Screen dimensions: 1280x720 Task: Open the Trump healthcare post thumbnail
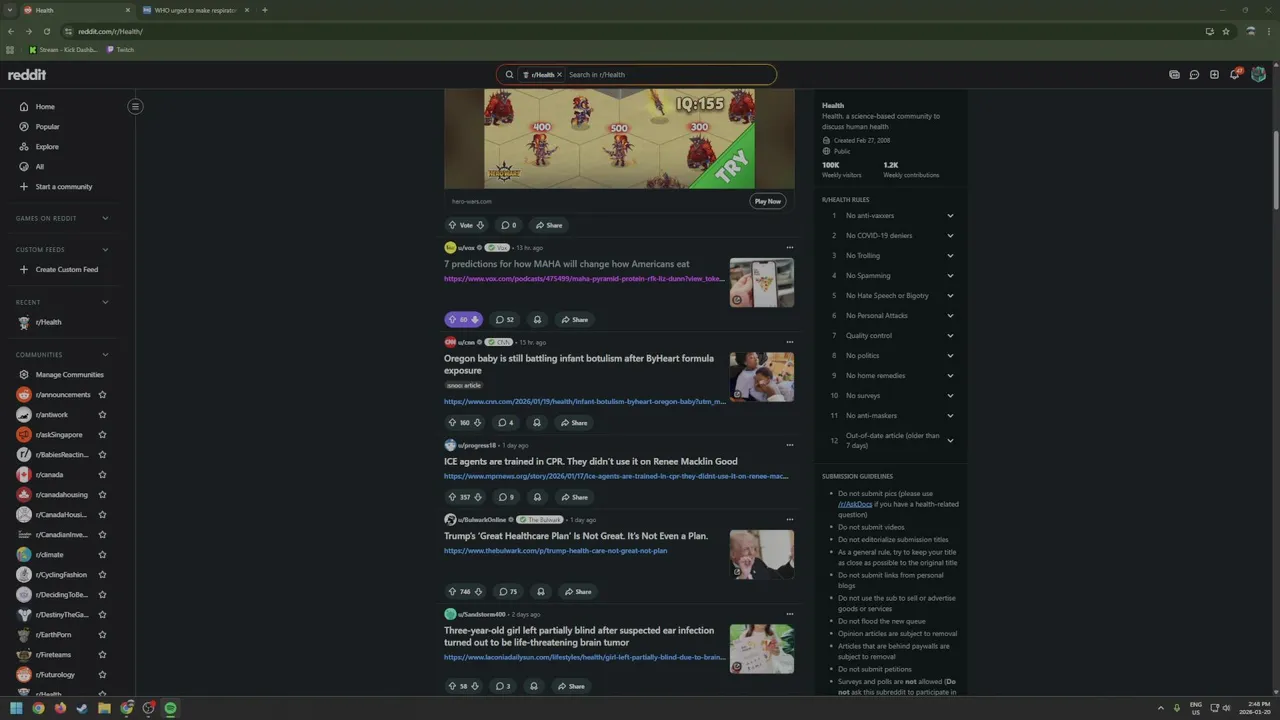(762, 555)
